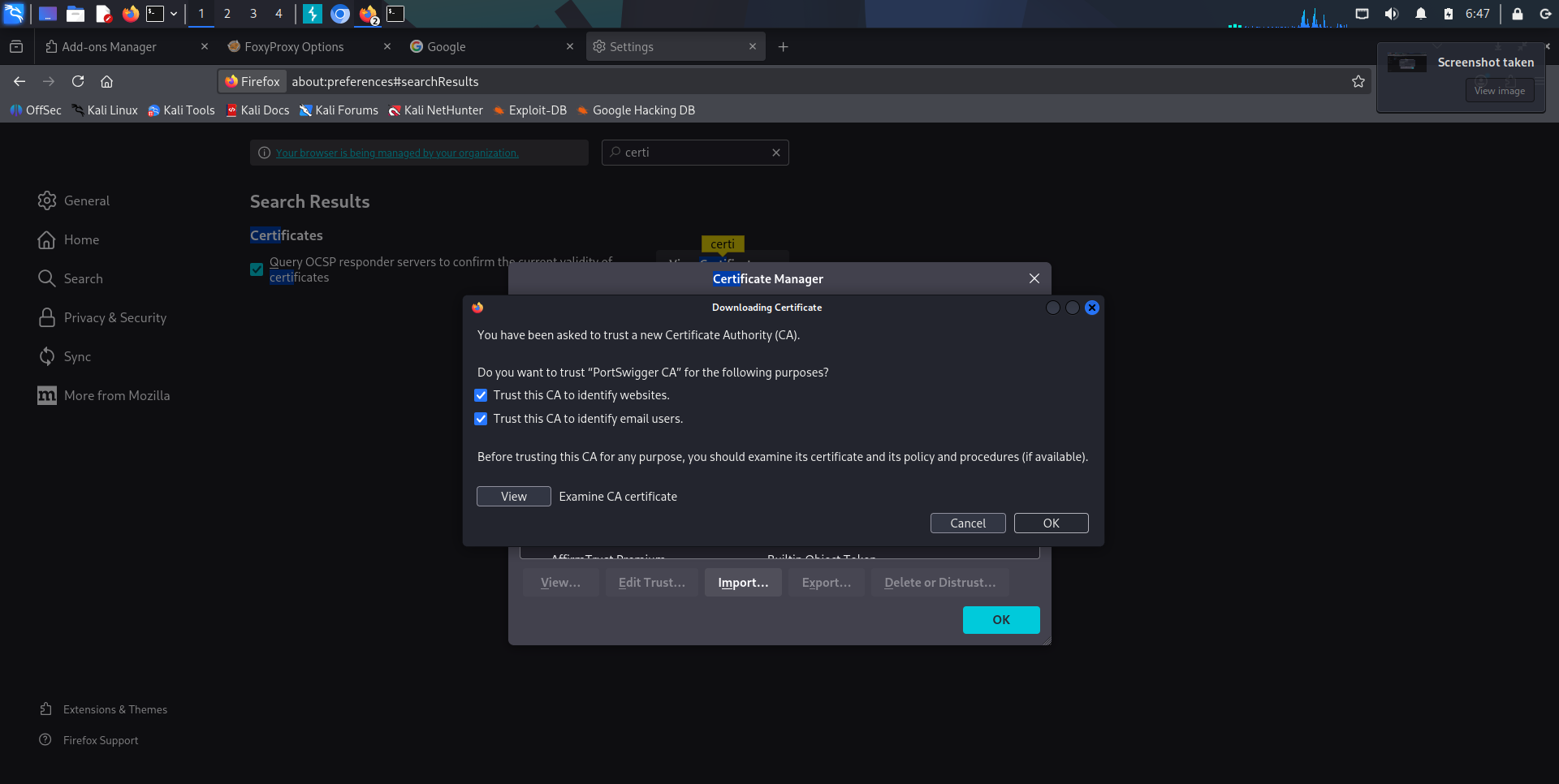Click the teal lightning-bolt taskbar app
Viewport: 1559px width, 784px height.
pos(313,14)
